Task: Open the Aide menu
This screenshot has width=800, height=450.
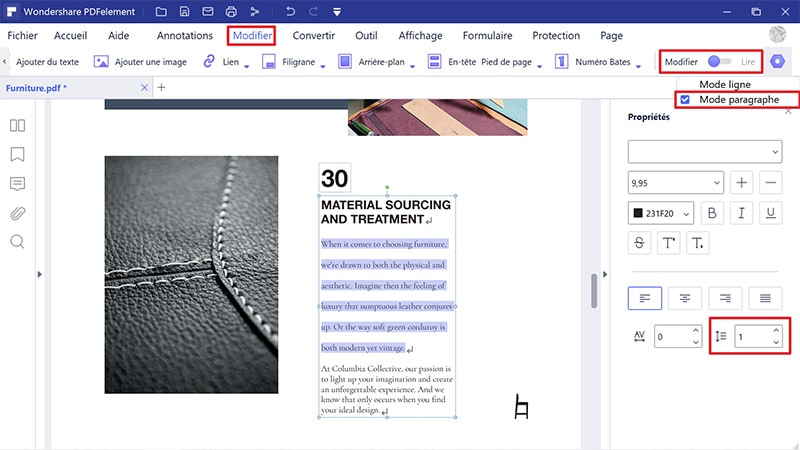Action: (x=118, y=35)
